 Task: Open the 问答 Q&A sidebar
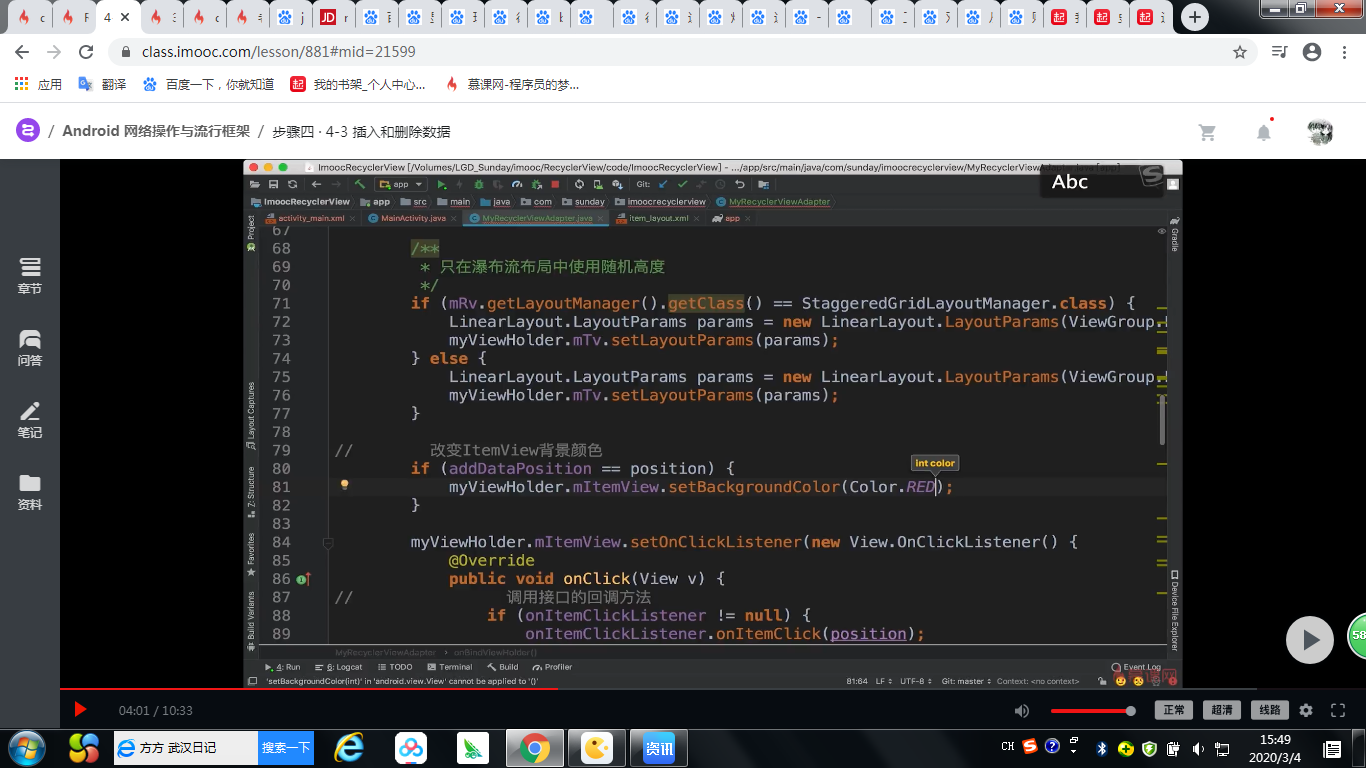coord(30,348)
